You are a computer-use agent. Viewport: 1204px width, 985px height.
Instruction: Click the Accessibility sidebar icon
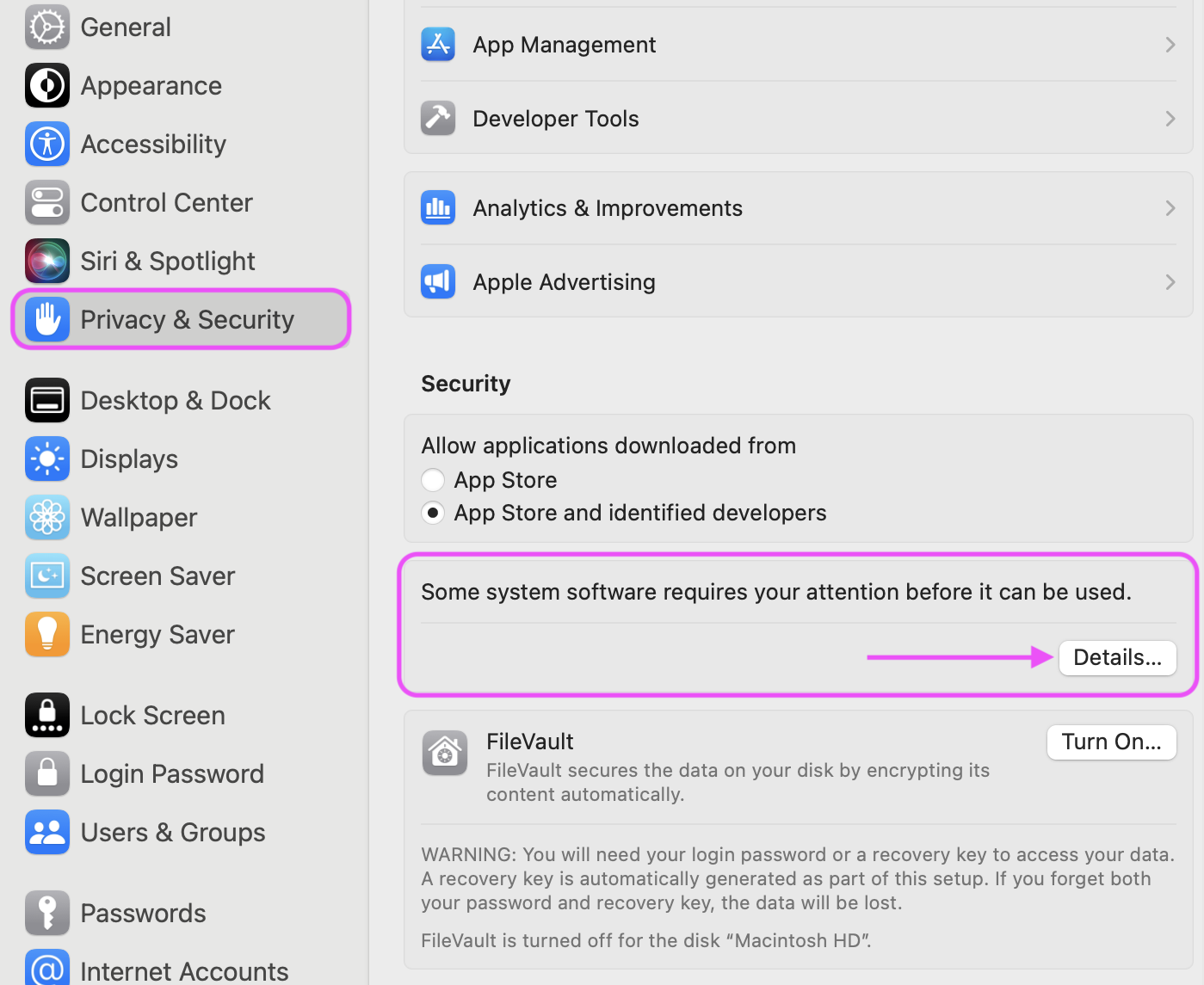(x=47, y=144)
